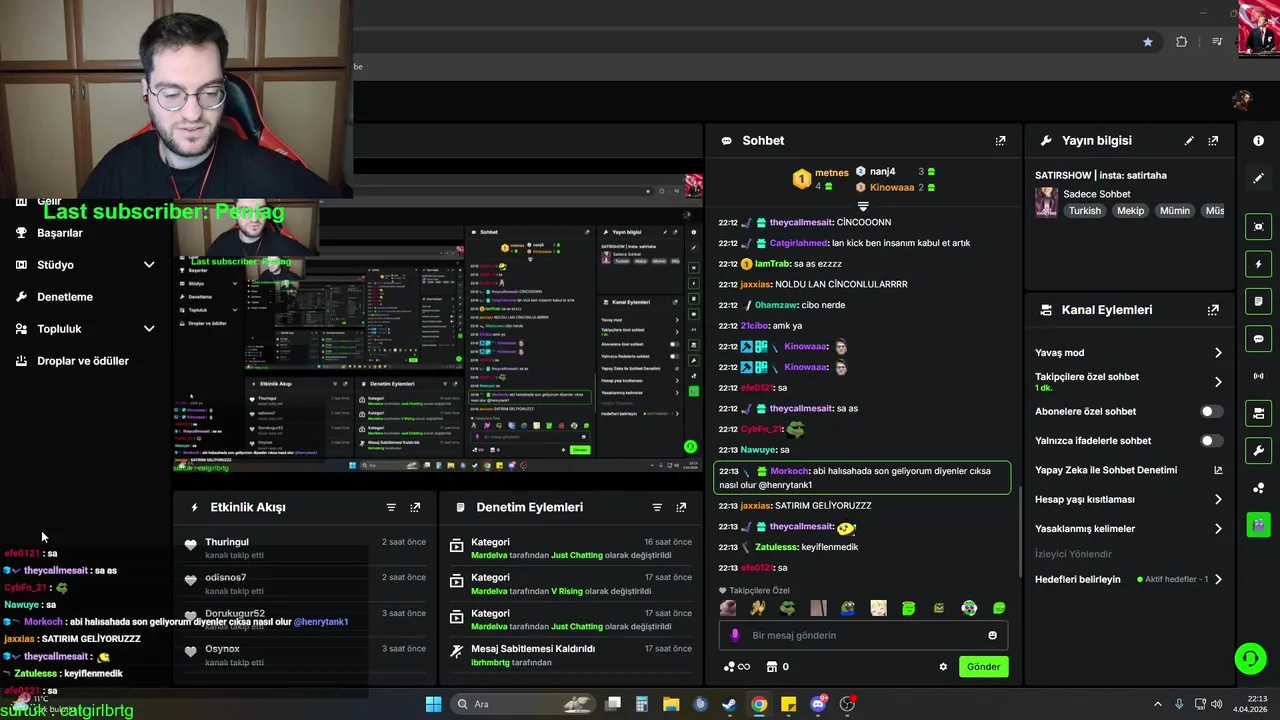The width and height of the screenshot is (1280, 720).
Task: Open Droplar ve ödüller in sidebar
Action: (x=83, y=361)
